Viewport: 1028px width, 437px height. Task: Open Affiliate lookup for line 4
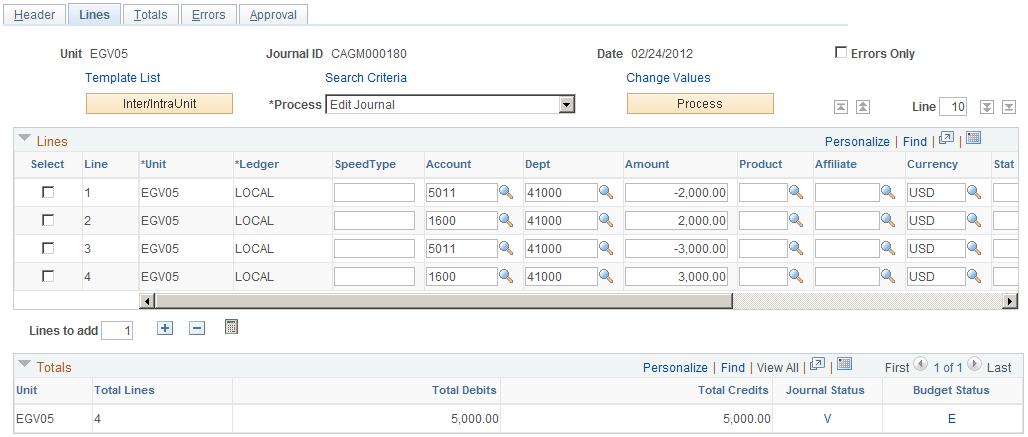(x=888, y=276)
